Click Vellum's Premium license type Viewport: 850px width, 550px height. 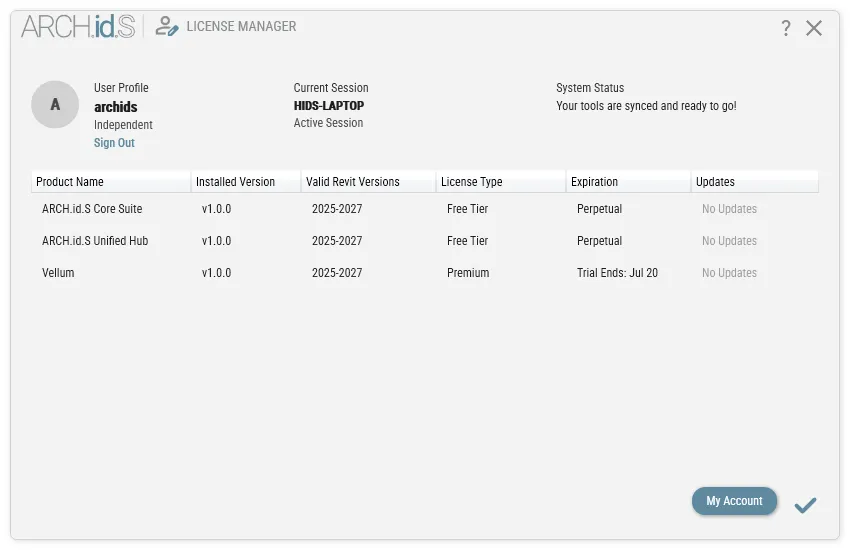468,273
